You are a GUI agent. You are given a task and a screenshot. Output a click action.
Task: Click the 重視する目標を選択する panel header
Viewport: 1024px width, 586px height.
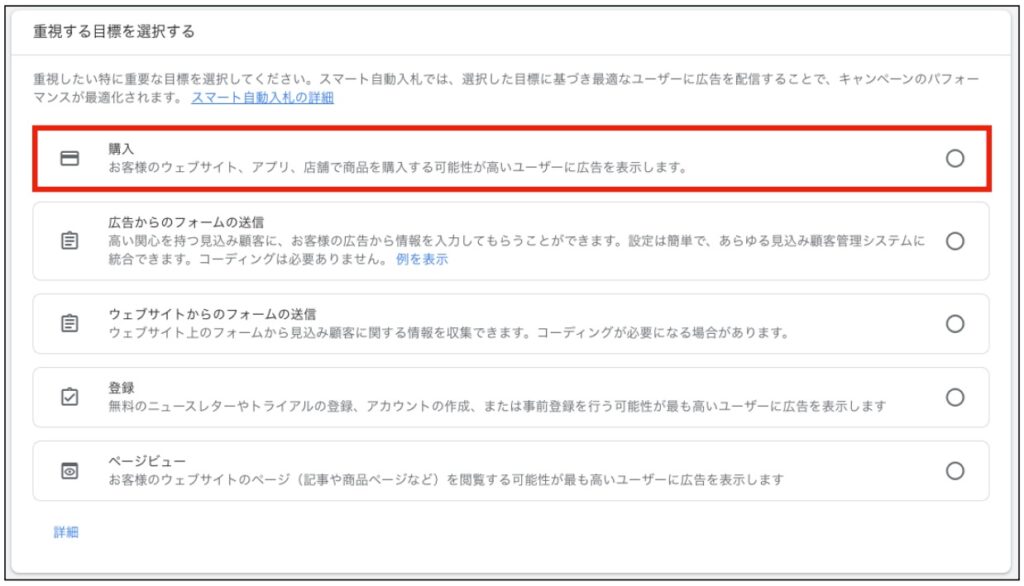114,31
